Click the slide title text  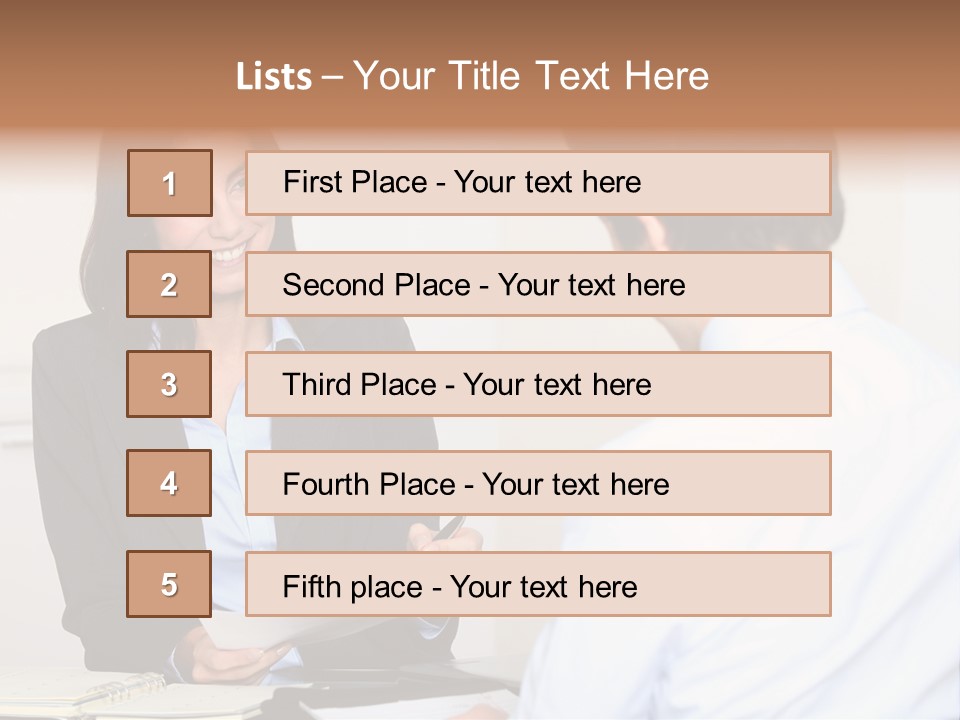472,76
